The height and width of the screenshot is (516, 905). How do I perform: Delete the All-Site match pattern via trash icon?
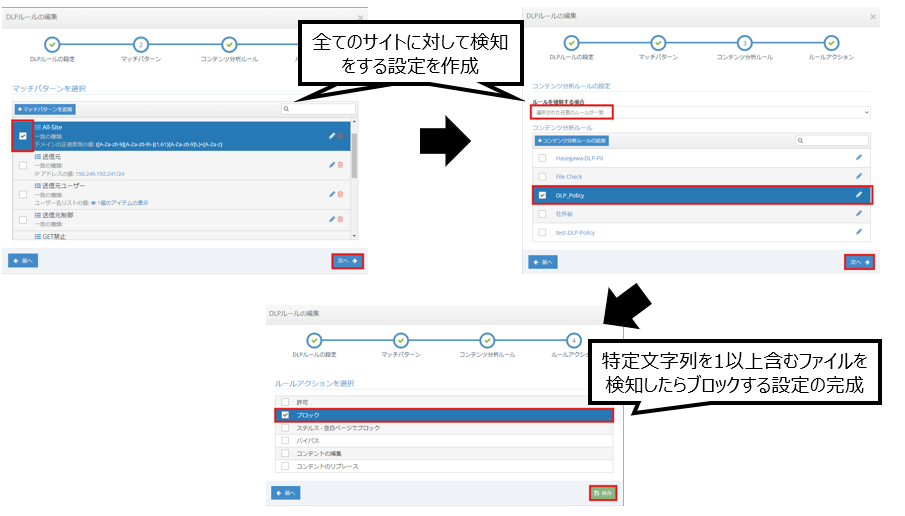[341, 136]
